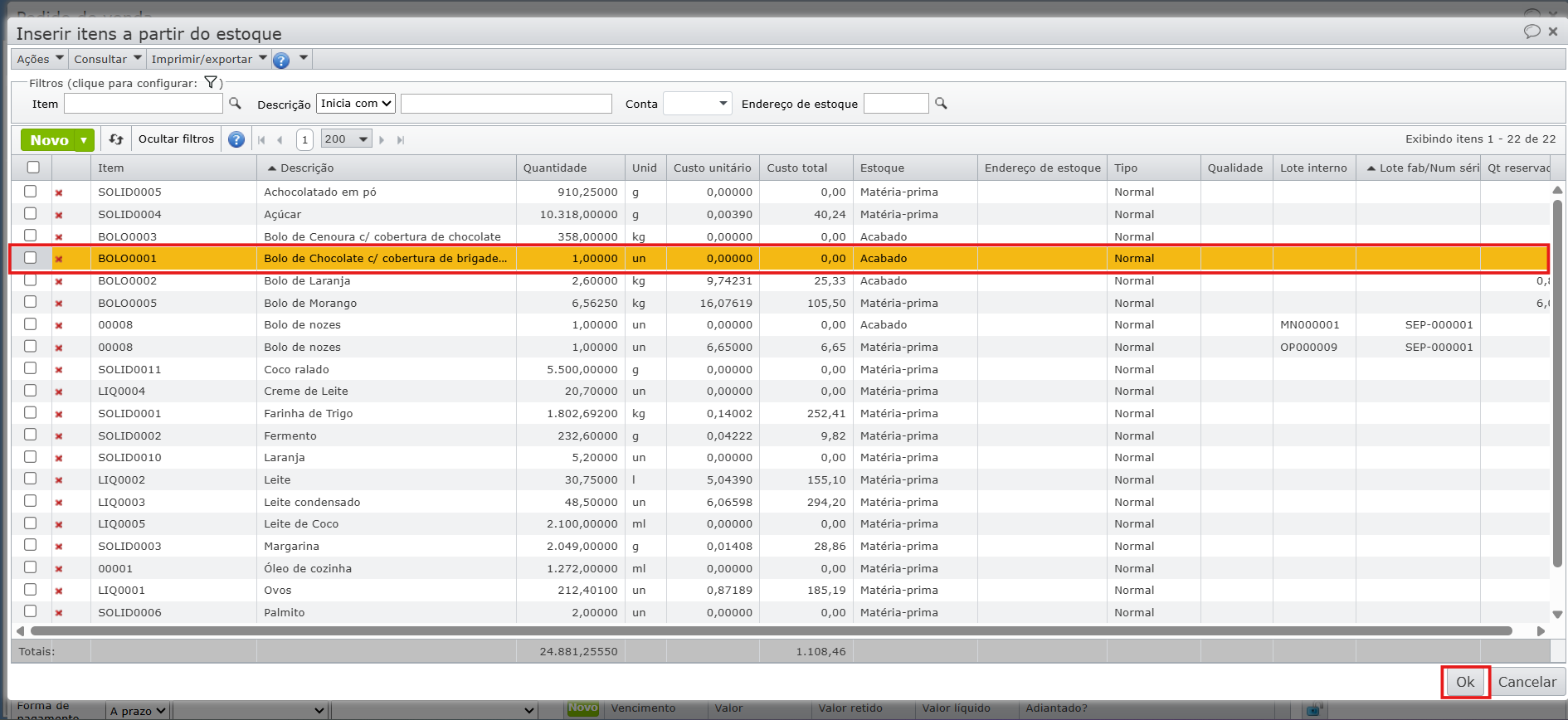1568x720 pixels.
Task: Click the red X on the SOLID0001 row
Action: click(59, 414)
